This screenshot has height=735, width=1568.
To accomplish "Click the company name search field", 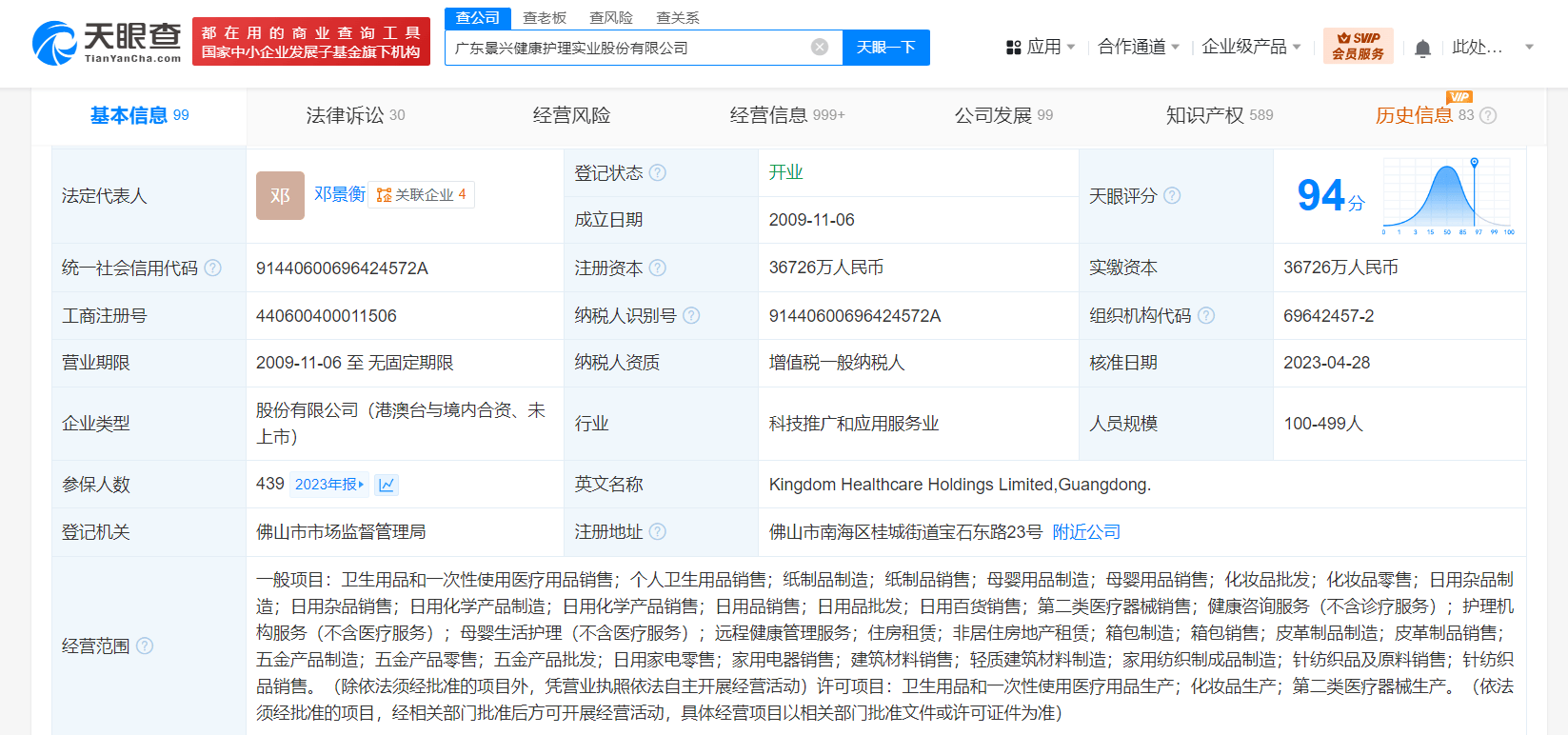I will point(628,48).
